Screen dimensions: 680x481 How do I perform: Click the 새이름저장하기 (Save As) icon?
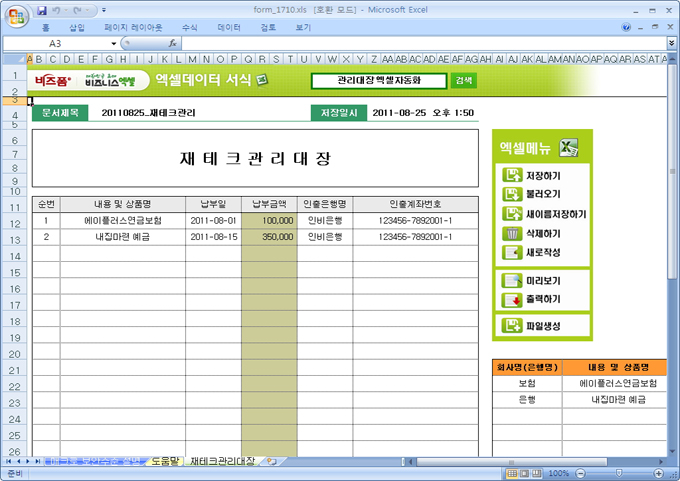point(511,213)
